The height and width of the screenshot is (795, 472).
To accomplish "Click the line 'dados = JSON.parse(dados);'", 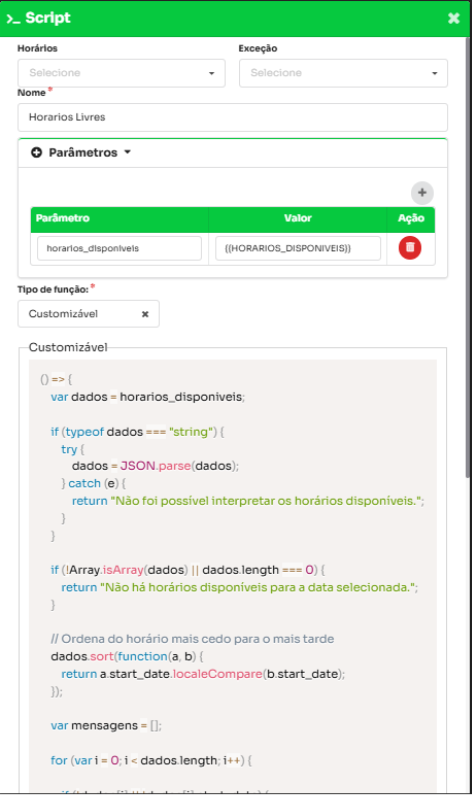I will pos(155,466).
